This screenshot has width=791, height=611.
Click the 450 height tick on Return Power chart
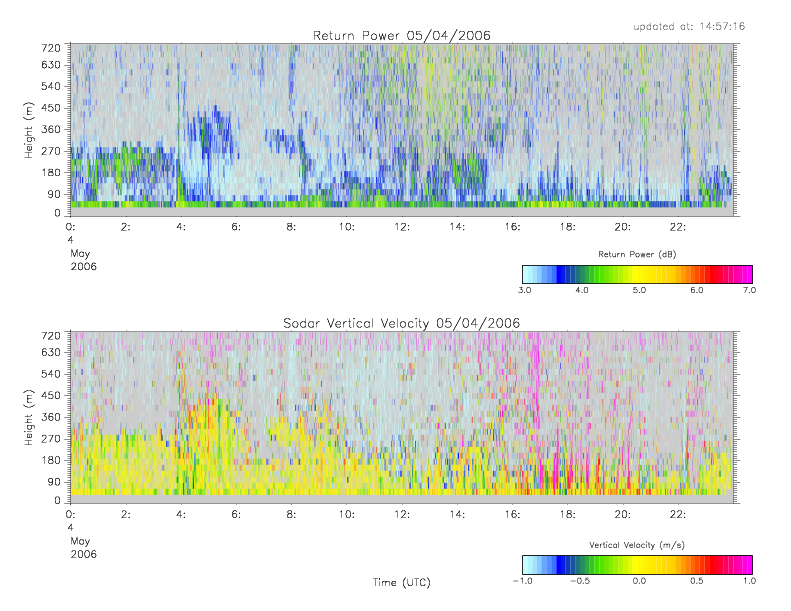click(x=51, y=108)
